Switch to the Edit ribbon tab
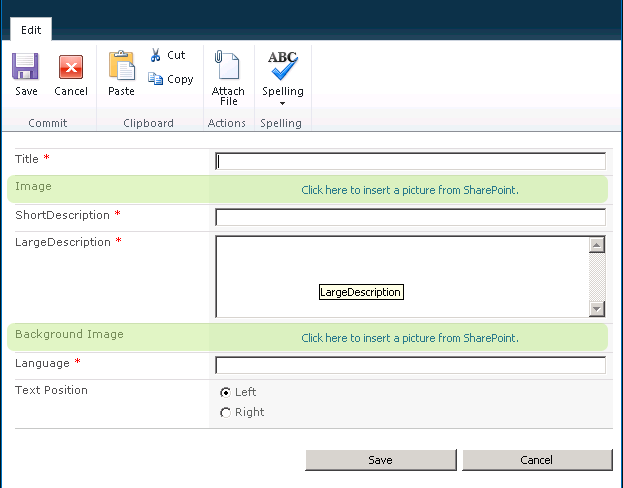Screen dimensions: 623x488 31,30
